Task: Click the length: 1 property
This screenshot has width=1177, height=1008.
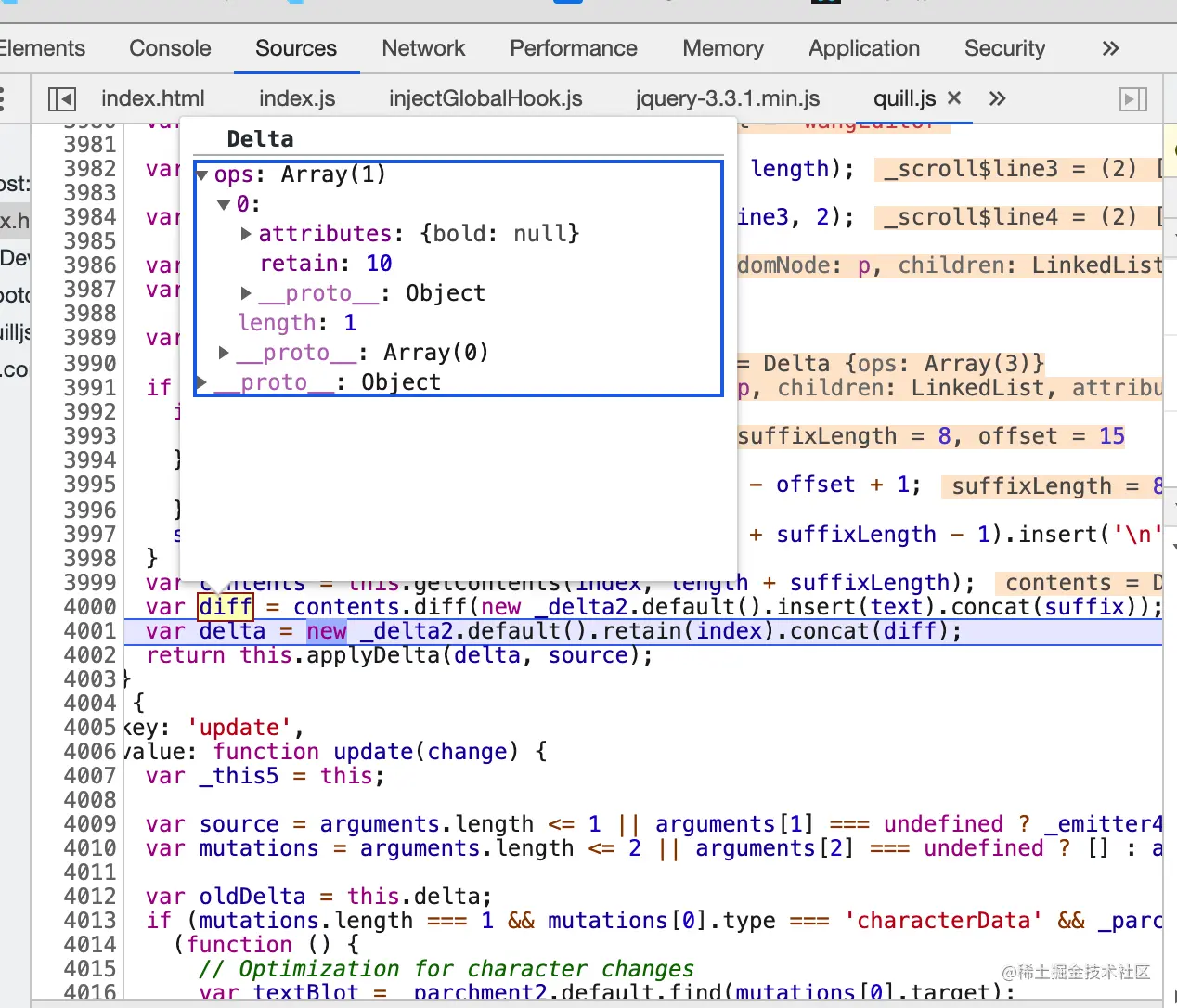Action: [x=297, y=323]
